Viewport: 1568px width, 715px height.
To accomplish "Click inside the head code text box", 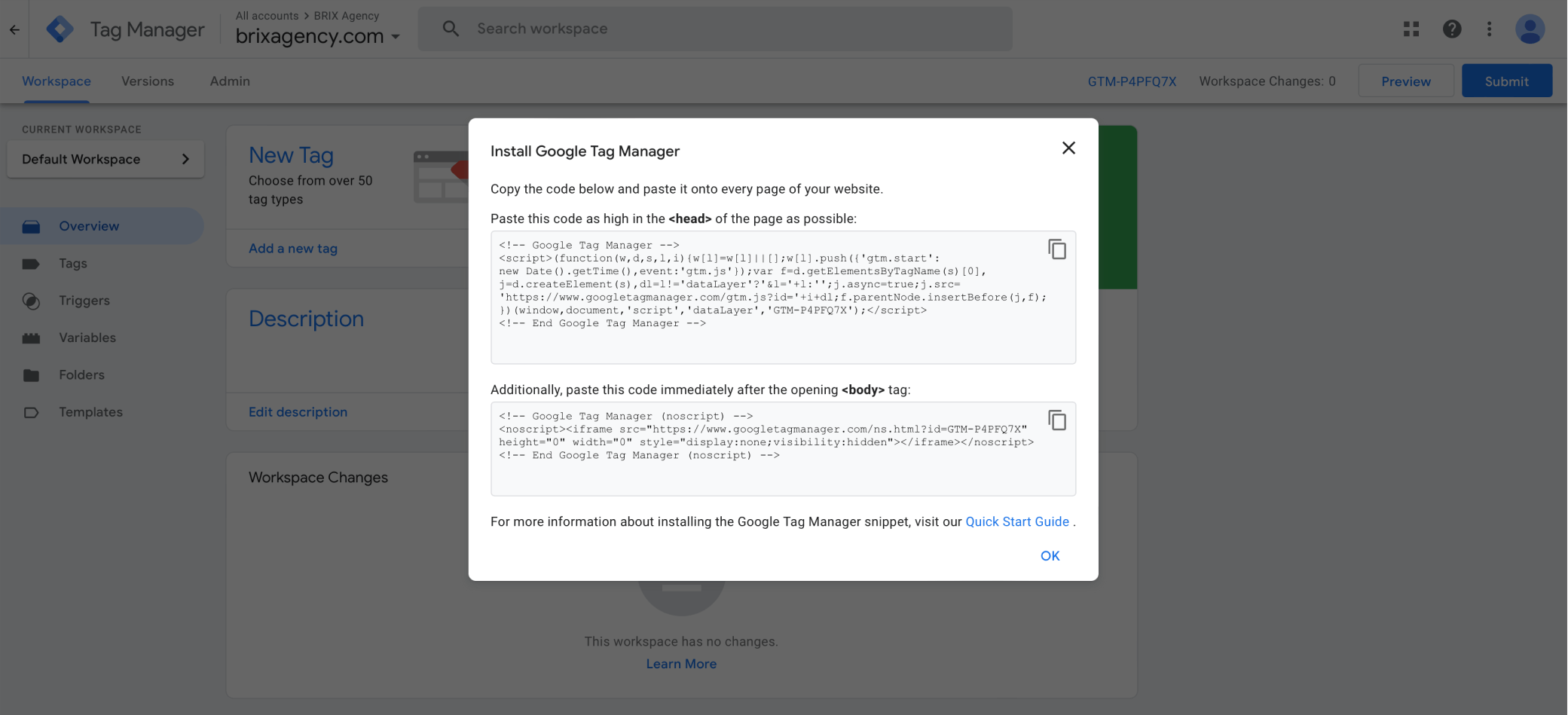I will [783, 298].
